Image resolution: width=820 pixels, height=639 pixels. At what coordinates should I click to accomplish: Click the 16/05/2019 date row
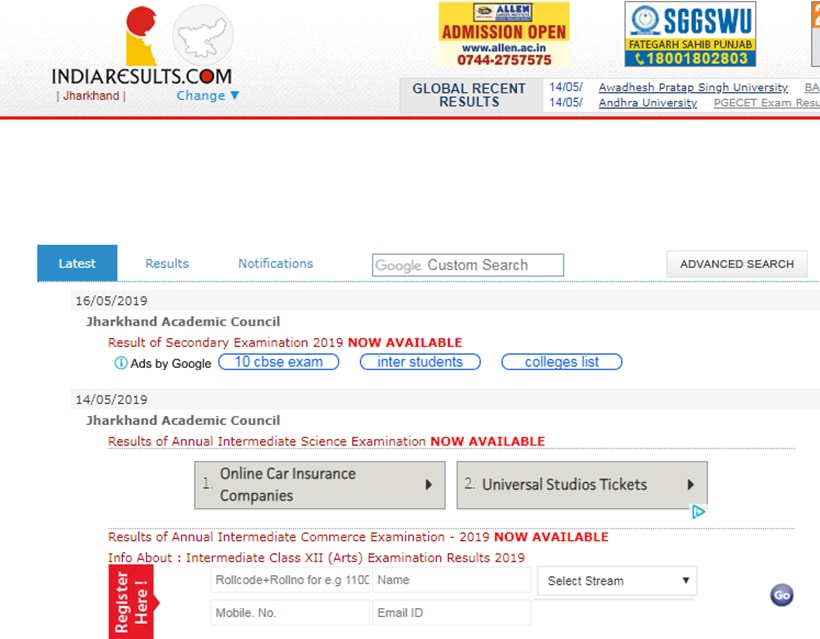pyautogui.click(x=445, y=301)
